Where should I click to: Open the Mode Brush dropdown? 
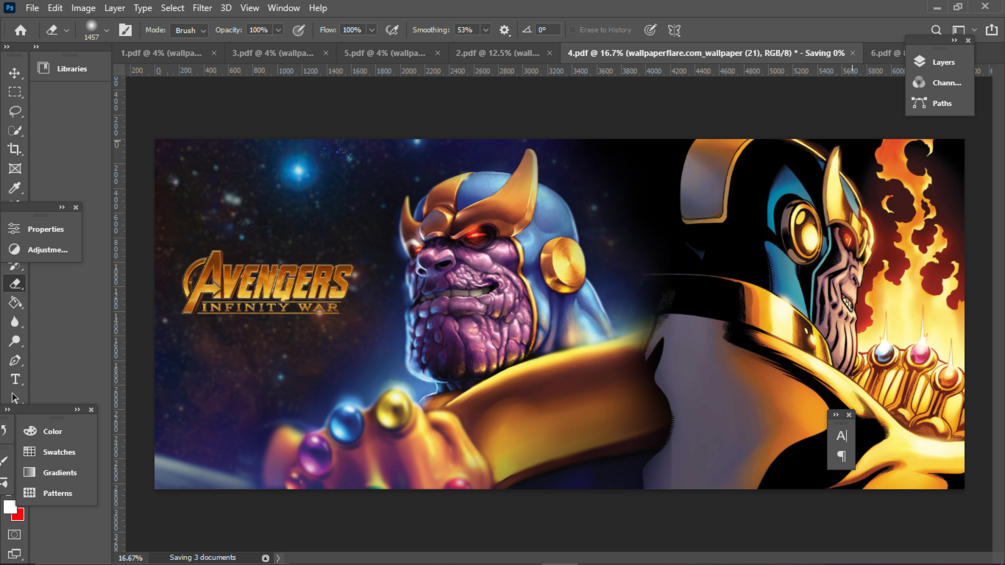click(190, 30)
